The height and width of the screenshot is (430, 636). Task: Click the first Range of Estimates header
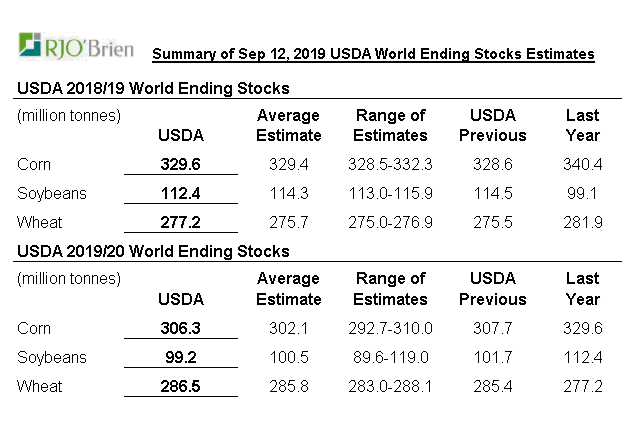tap(391, 125)
